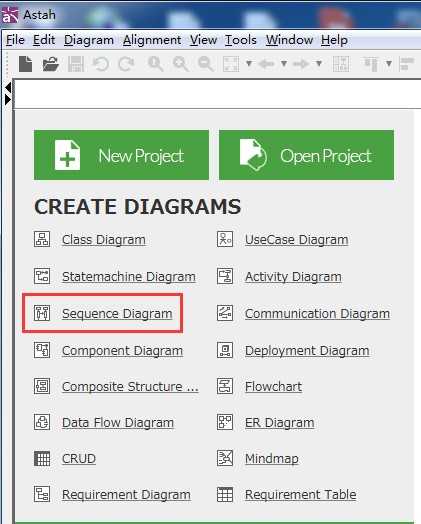Open the Back history dropdown arrow
Viewport: 421px width, 524px height.
[x=284, y=63]
